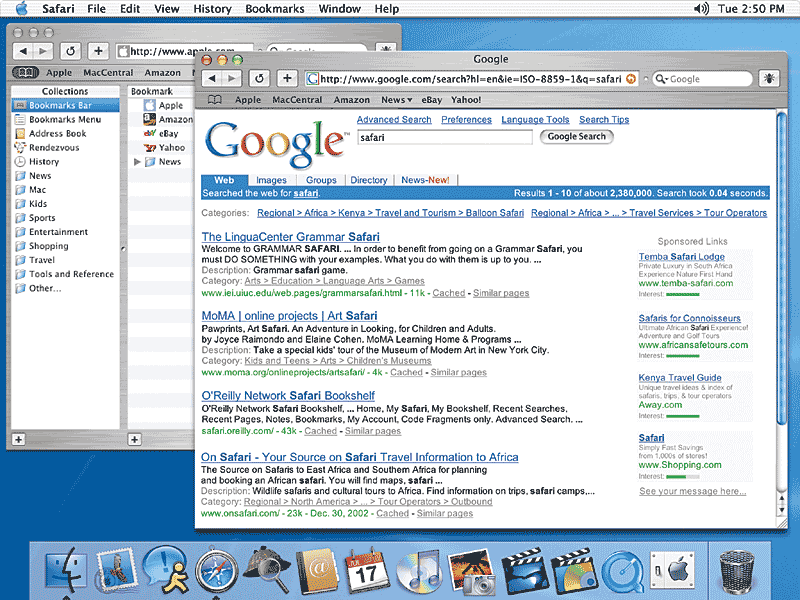Open the Advanced Search link
800x600 pixels.
tap(394, 120)
